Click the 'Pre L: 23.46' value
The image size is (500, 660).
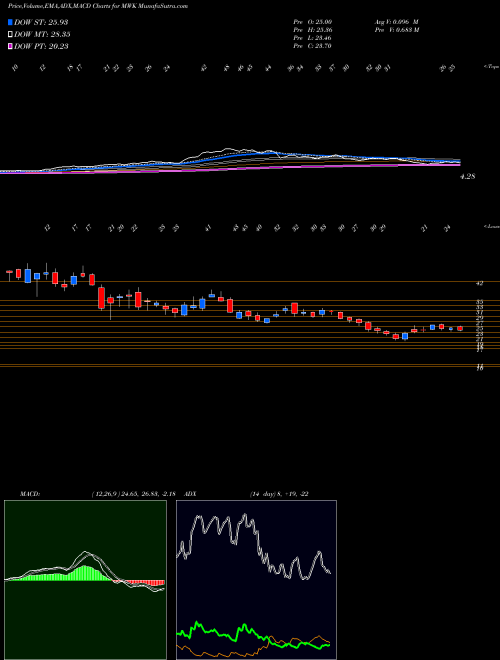click(314, 38)
